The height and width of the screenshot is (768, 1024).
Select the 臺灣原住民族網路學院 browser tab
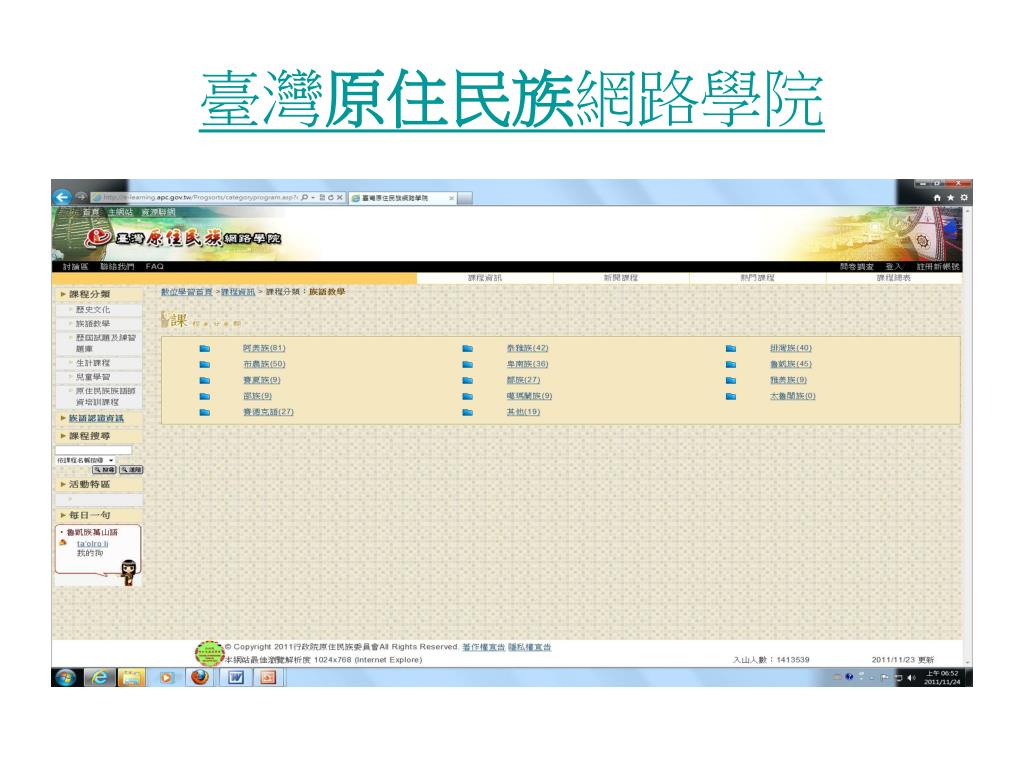pyautogui.click(x=402, y=198)
